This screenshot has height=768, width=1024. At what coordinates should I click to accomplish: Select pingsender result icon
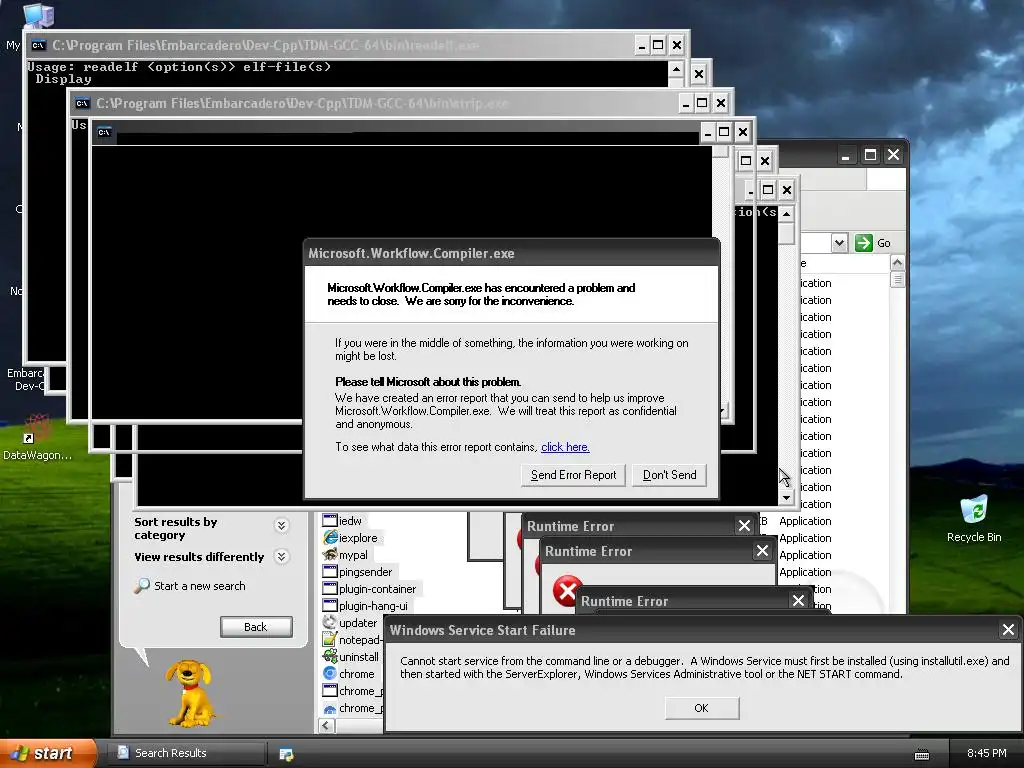coord(330,571)
